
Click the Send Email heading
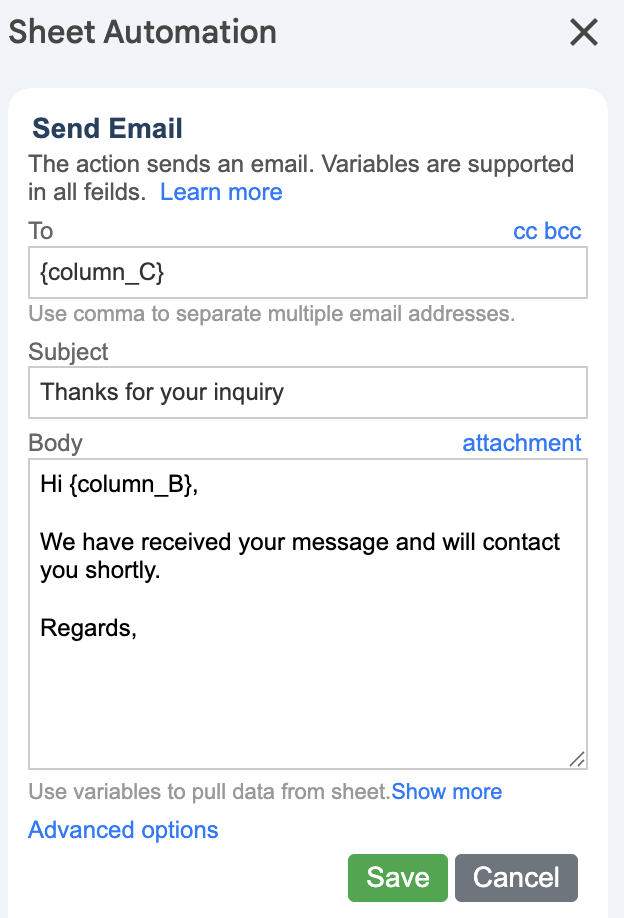[107, 128]
